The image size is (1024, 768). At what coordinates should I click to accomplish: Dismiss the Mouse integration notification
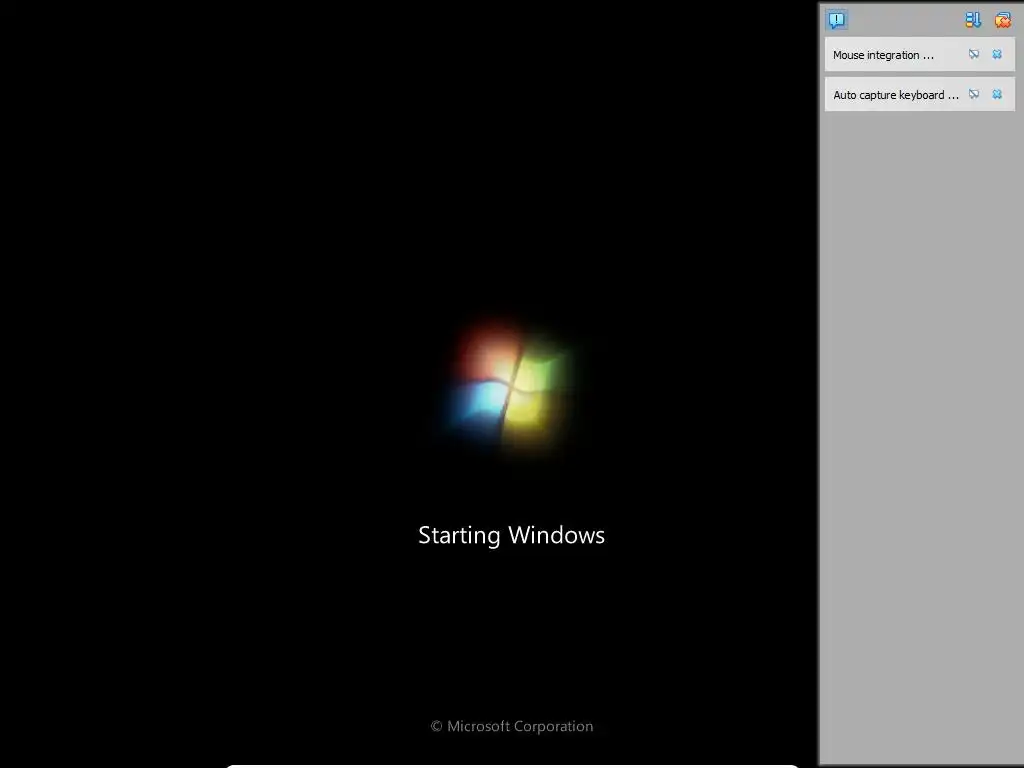point(997,54)
